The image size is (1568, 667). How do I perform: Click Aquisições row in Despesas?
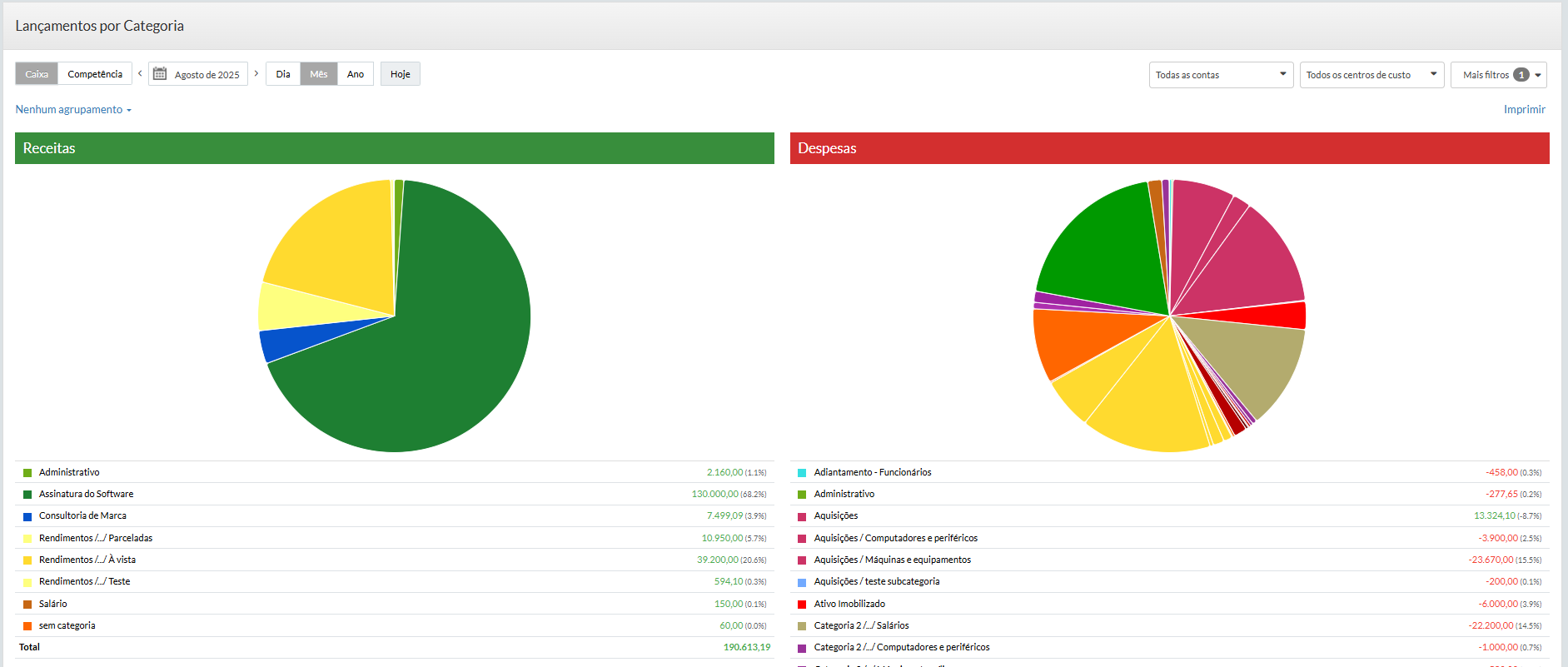(1169, 515)
